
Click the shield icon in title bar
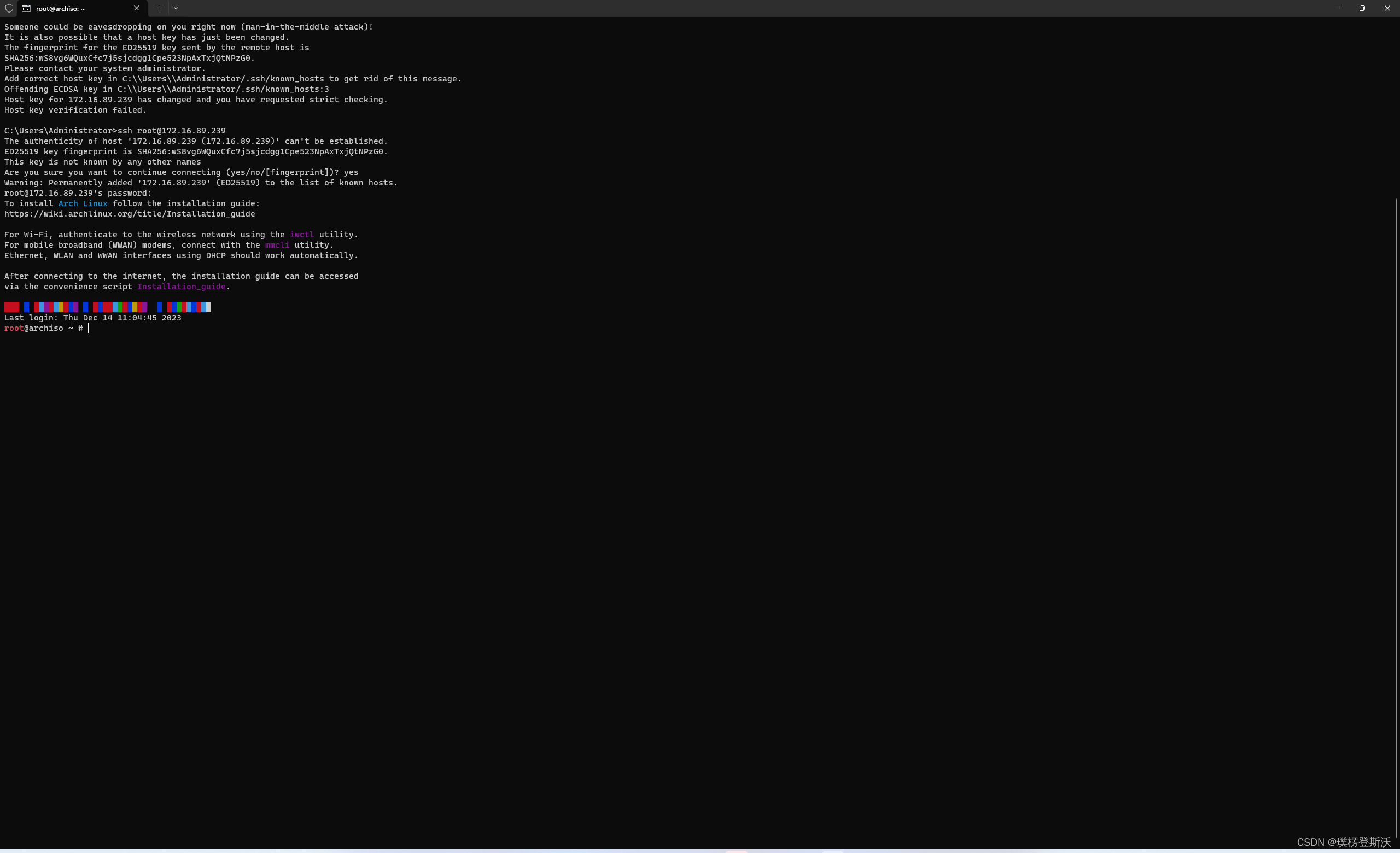[9, 8]
